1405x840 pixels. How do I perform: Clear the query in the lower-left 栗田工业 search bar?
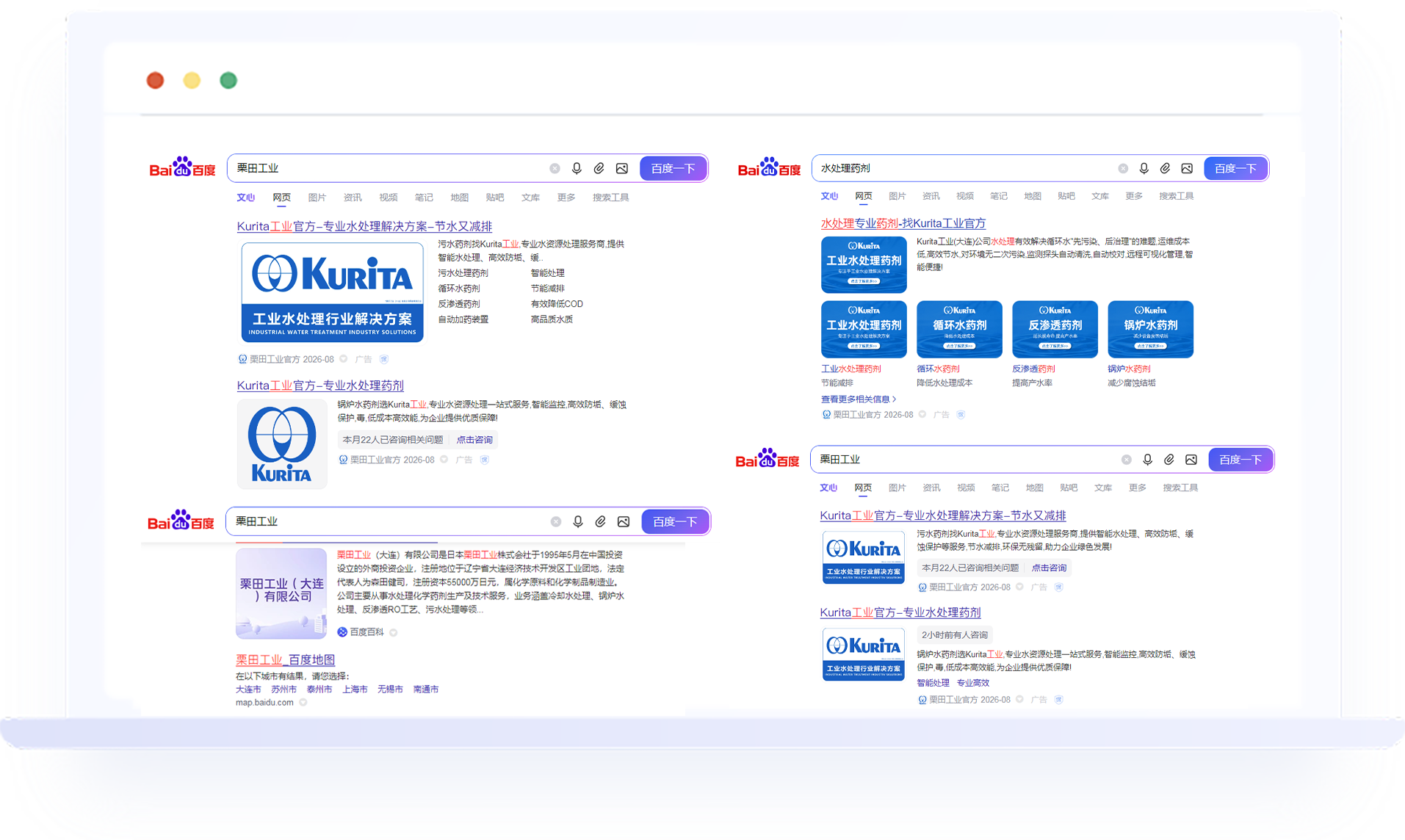[x=556, y=522]
